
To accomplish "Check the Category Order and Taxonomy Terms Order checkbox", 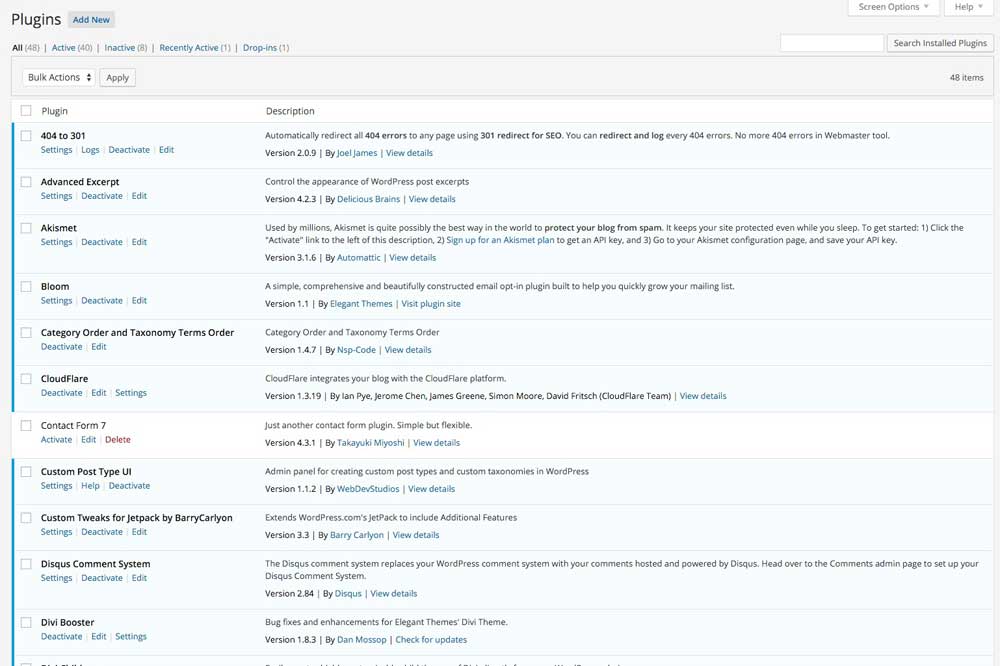I will (26, 332).
